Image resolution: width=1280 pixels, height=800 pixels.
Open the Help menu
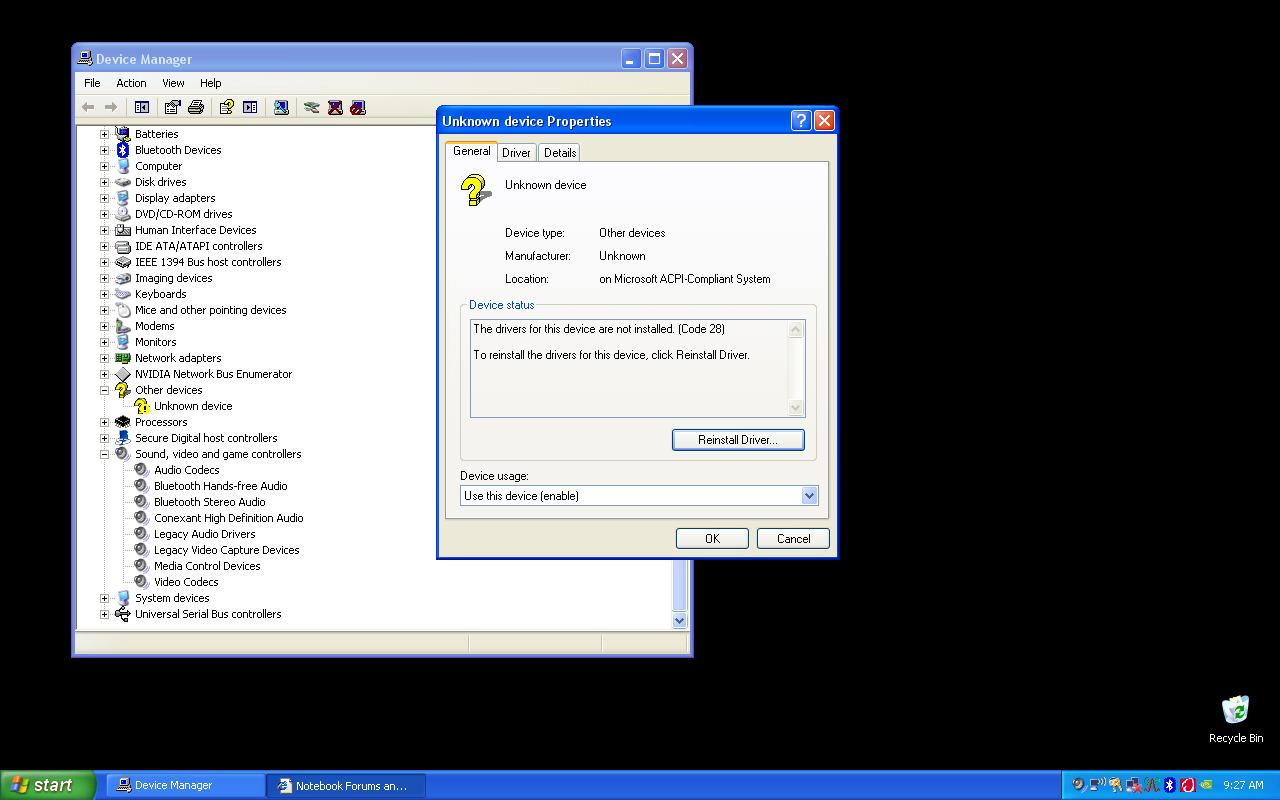210,83
